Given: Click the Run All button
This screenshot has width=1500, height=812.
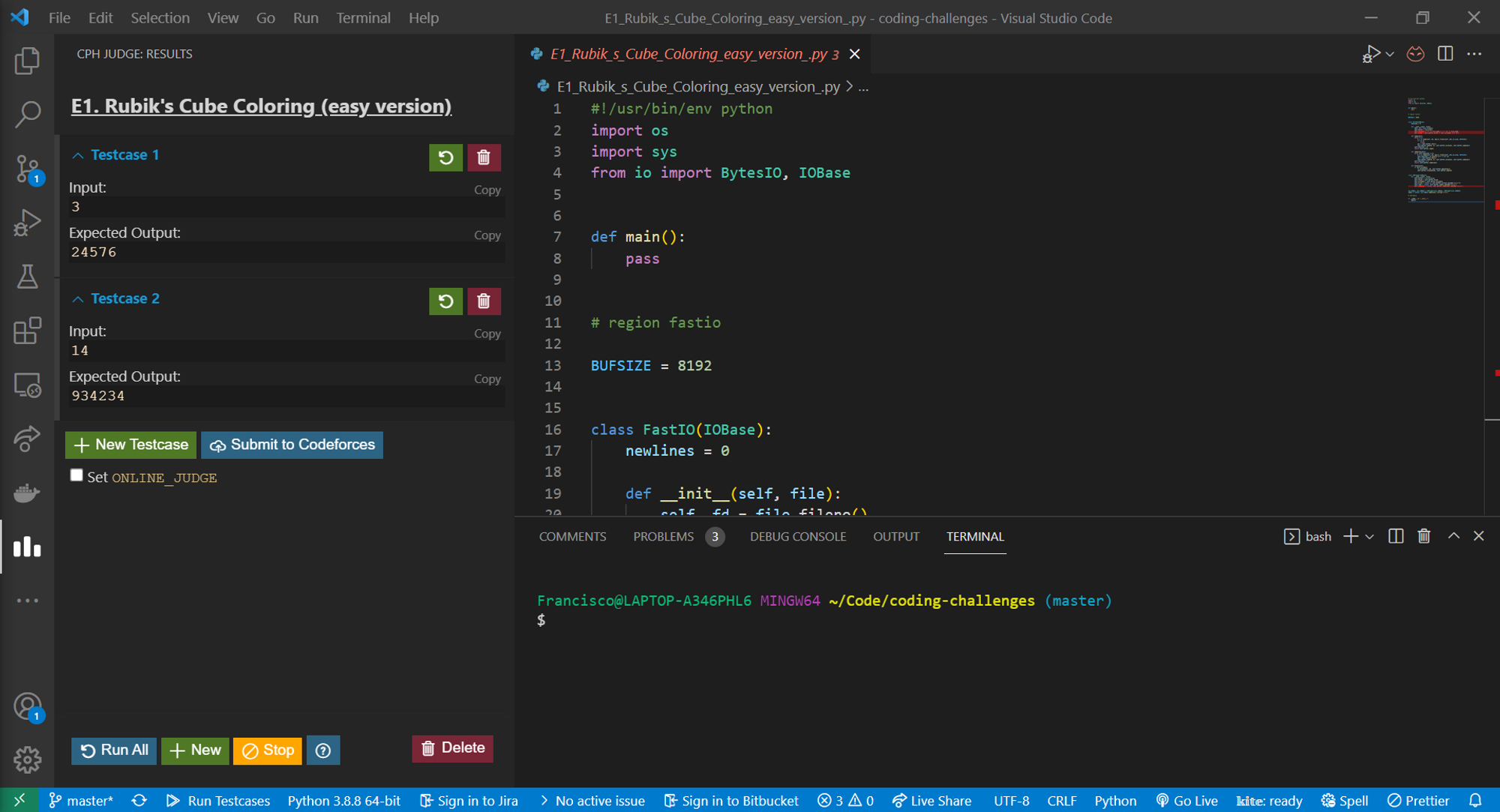Looking at the screenshot, I should click(x=114, y=750).
